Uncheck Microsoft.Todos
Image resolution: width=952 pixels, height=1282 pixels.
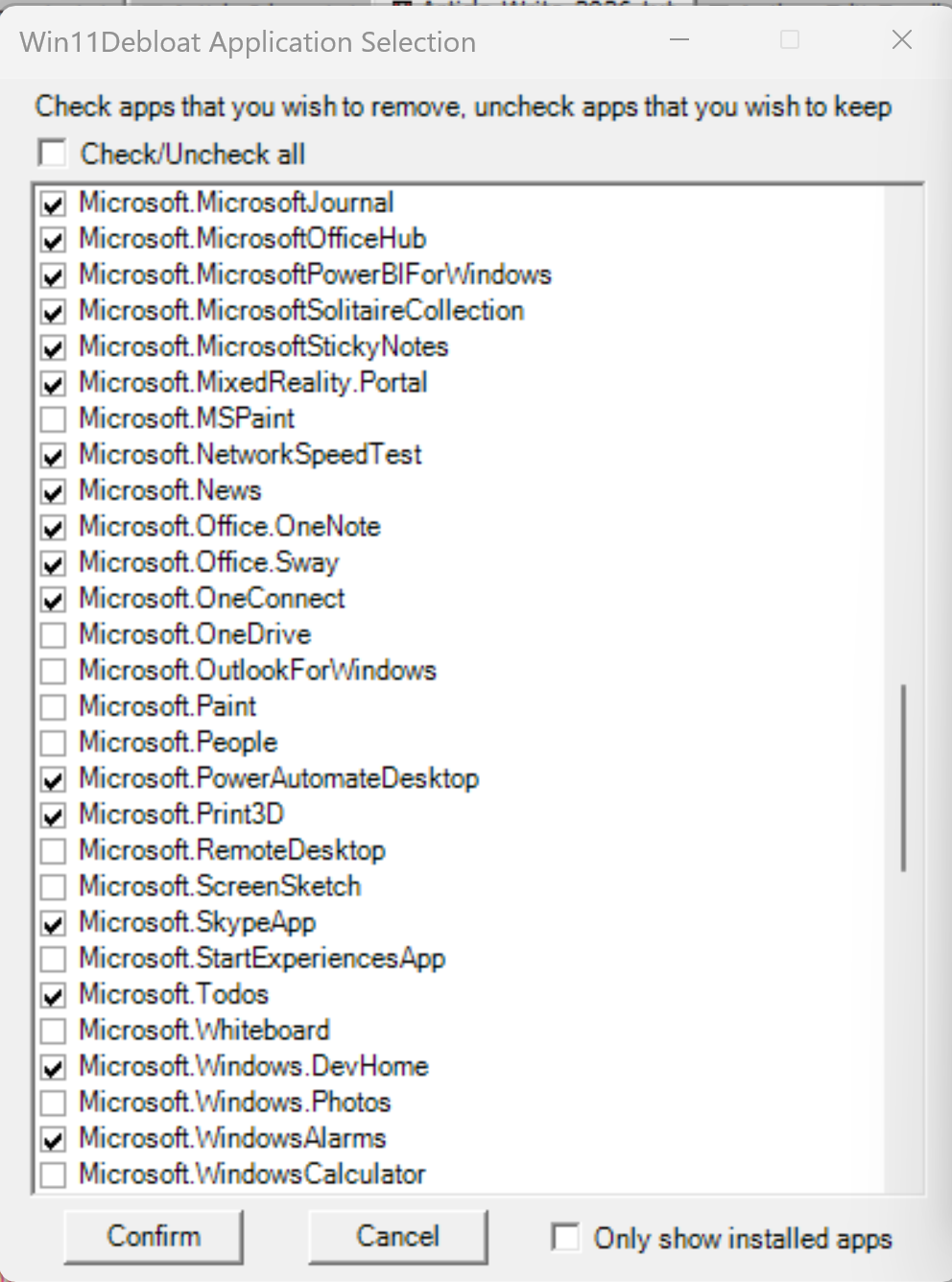[x=54, y=996]
